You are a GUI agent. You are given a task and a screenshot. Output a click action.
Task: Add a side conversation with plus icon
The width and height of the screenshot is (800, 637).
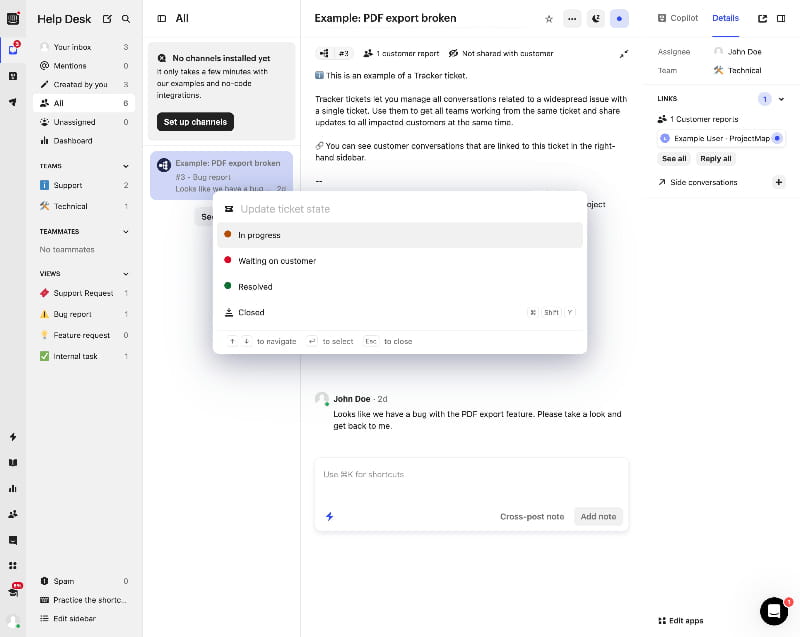[x=779, y=182]
